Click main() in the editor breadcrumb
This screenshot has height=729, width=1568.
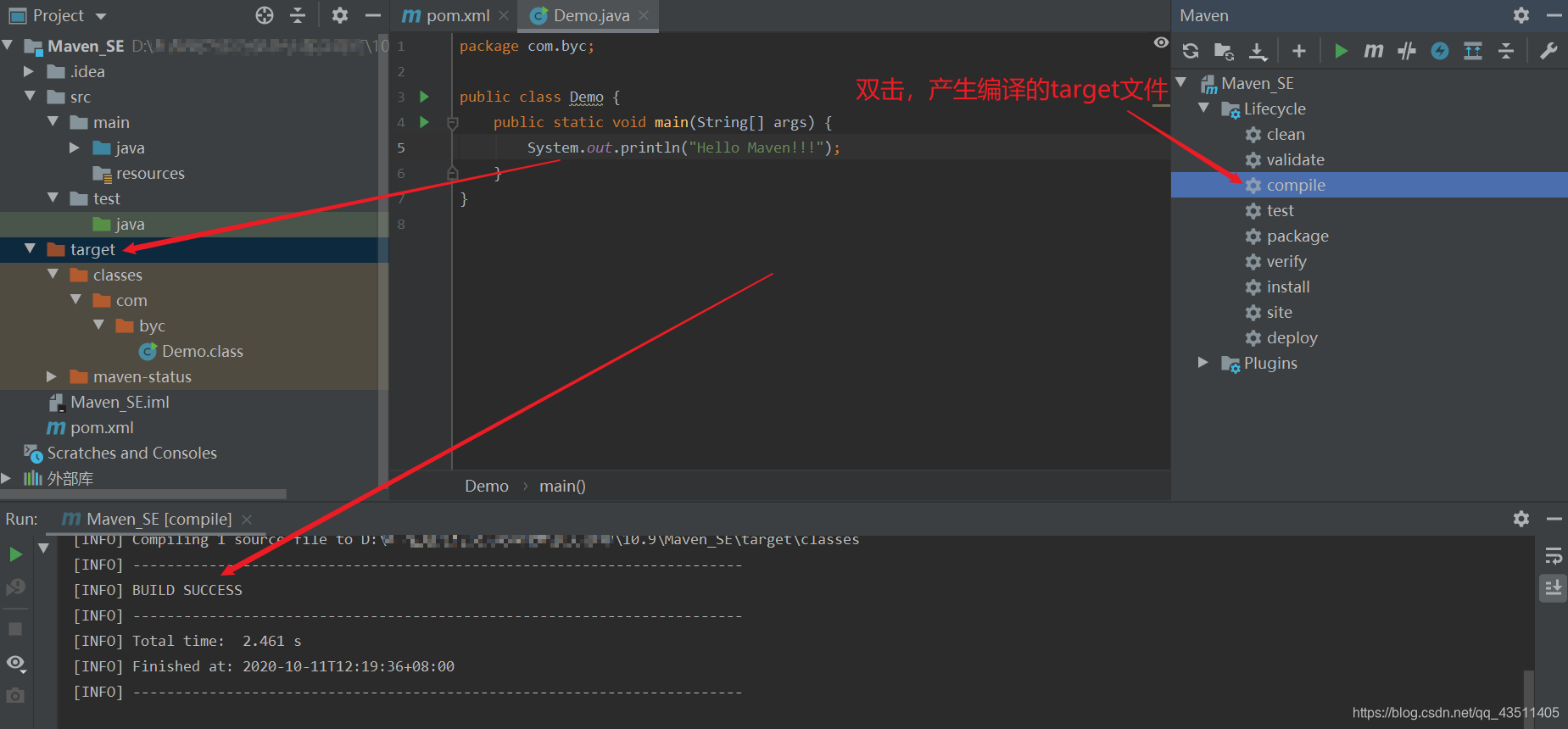(x=562, y=486)
